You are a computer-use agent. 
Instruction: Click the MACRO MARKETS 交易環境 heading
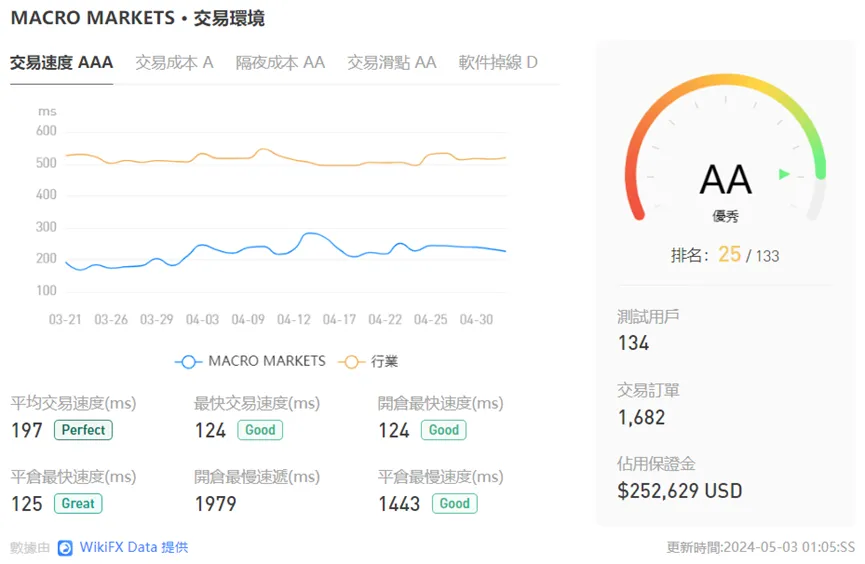click(x=137, y=18)
